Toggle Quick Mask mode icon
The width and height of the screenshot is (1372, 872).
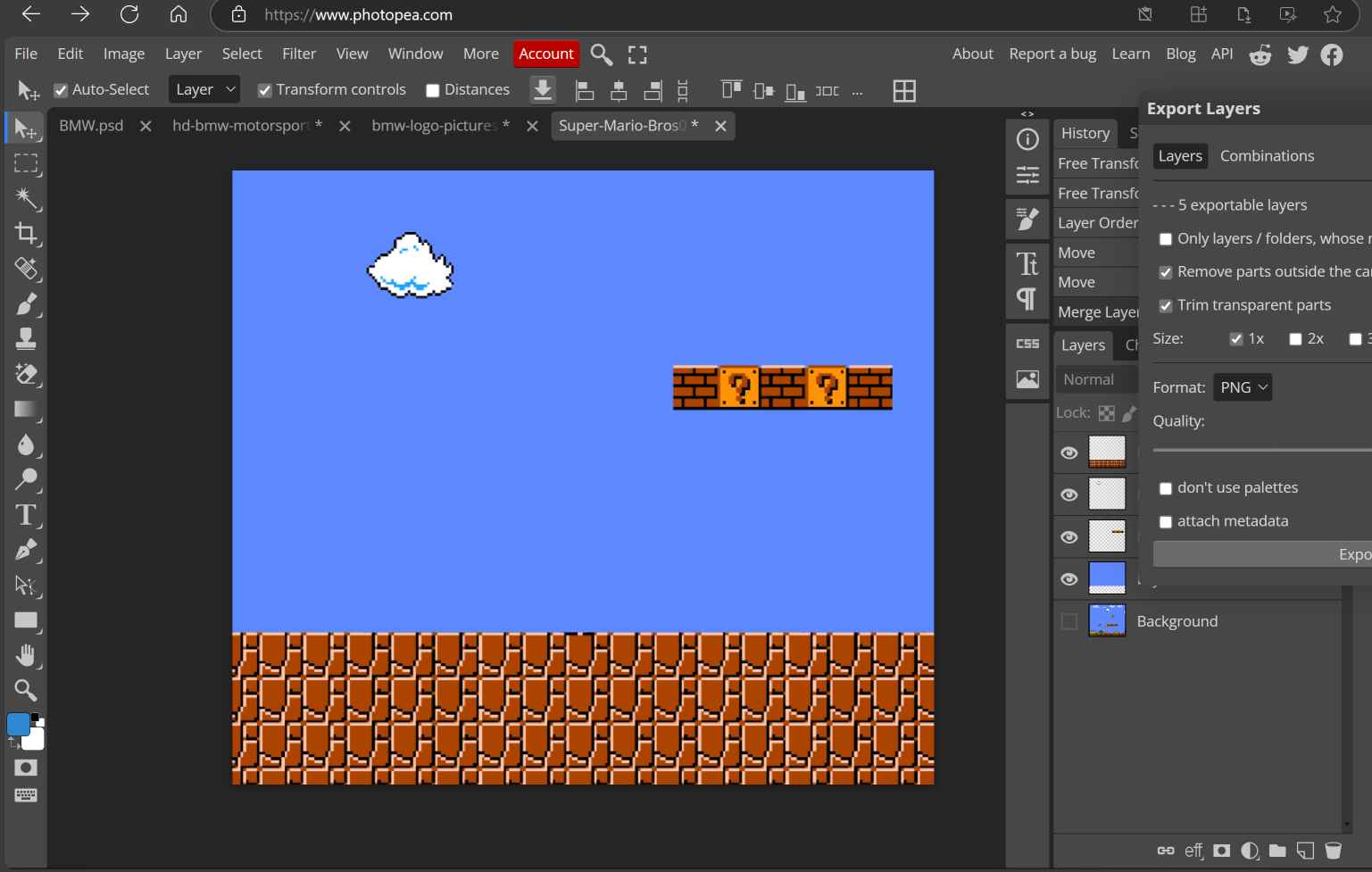coord(26,768)
